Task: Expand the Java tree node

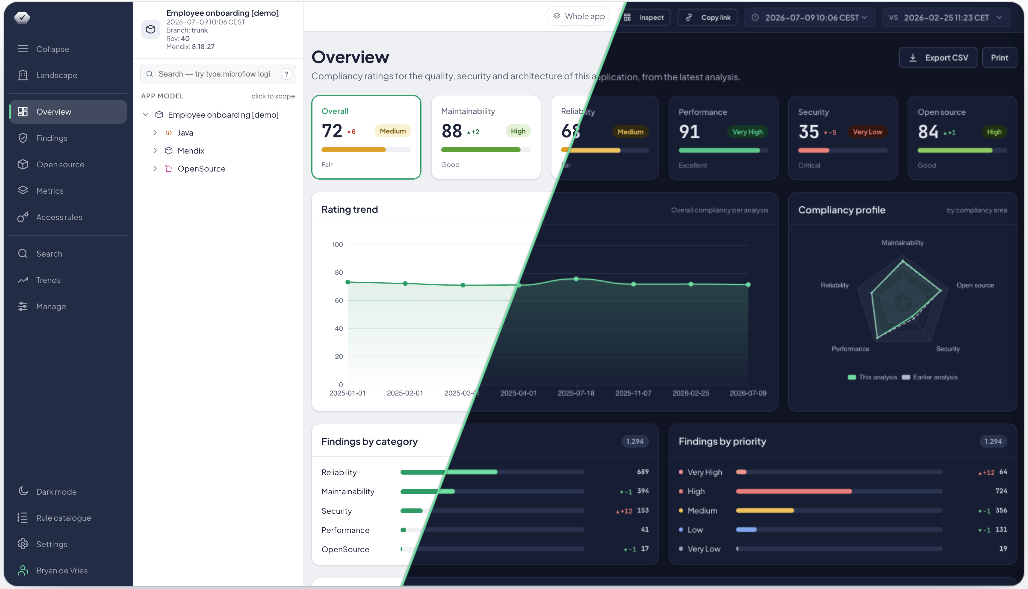Action: coord(155,132)
